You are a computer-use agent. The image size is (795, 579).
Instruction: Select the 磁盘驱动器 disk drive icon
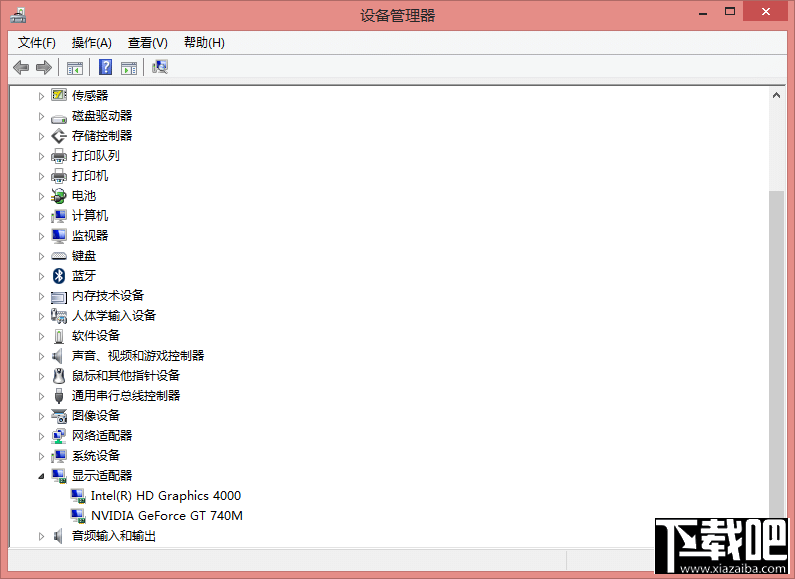59,119
